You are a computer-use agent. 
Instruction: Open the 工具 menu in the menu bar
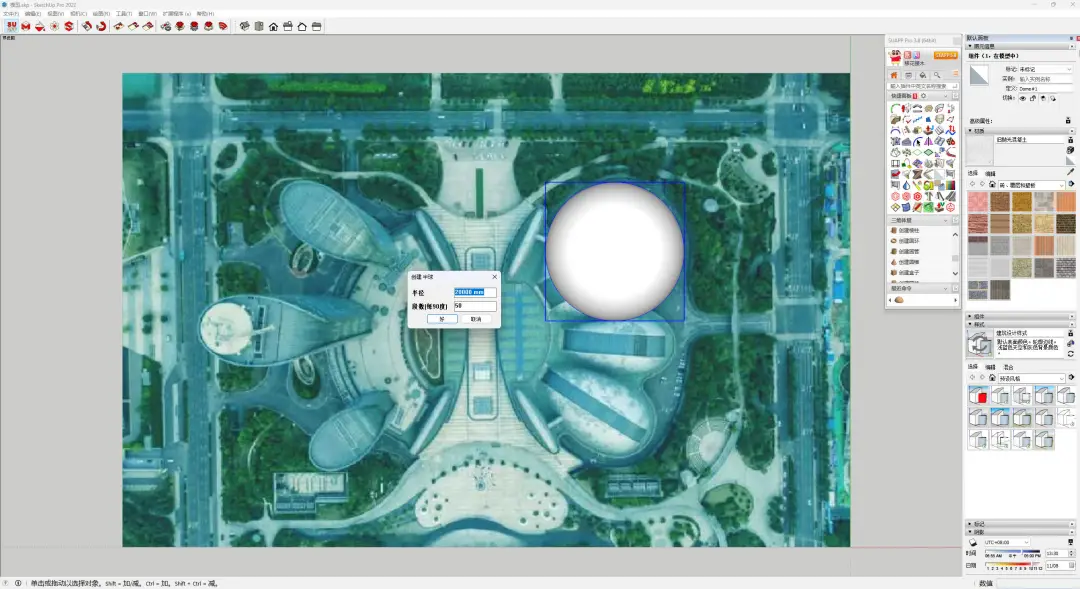(x=124, y=14)
